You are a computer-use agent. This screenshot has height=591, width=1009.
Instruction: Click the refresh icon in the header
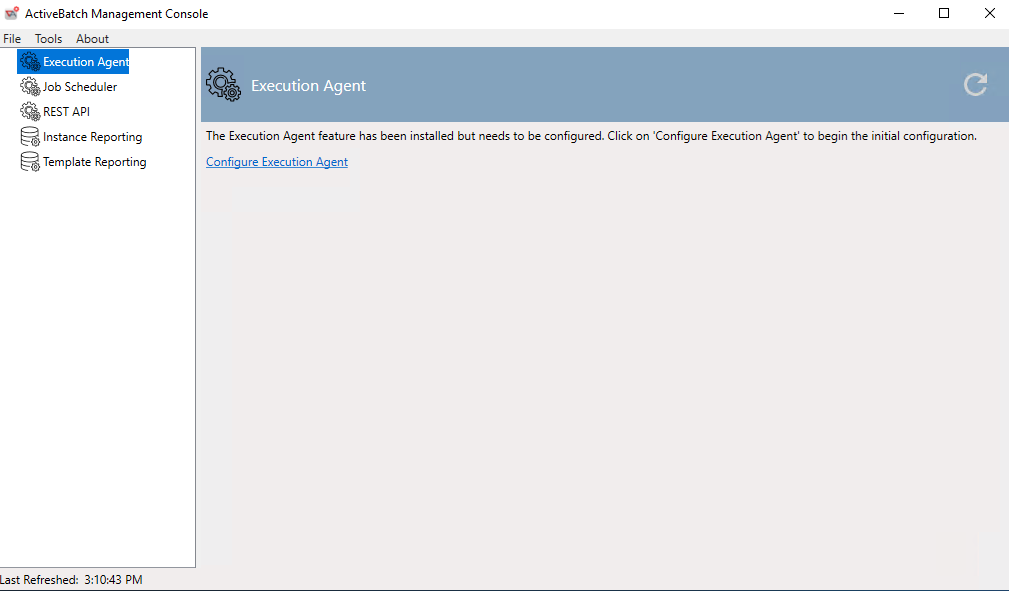(976, 84)
